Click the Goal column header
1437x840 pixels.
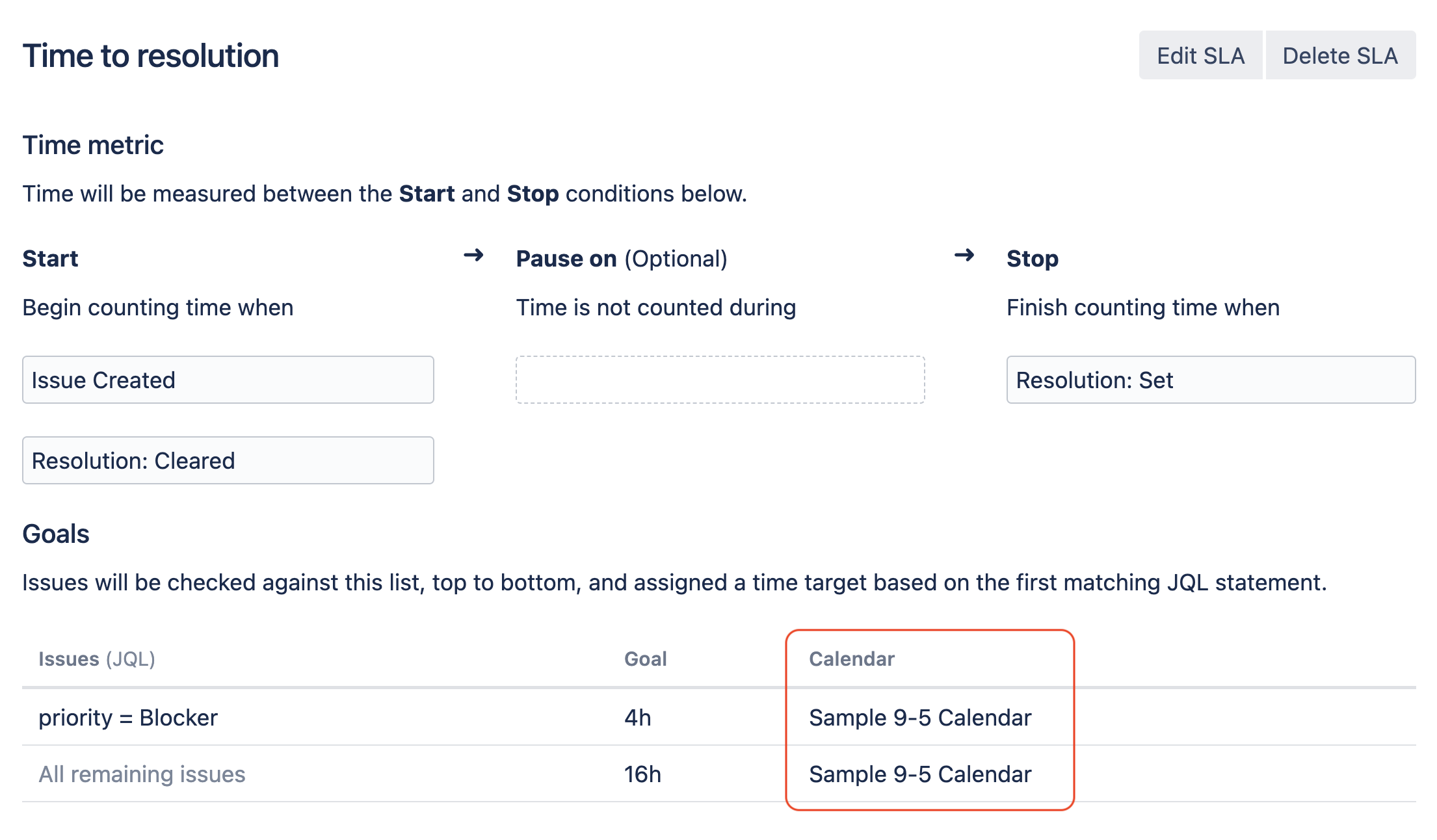click(645, 659)
